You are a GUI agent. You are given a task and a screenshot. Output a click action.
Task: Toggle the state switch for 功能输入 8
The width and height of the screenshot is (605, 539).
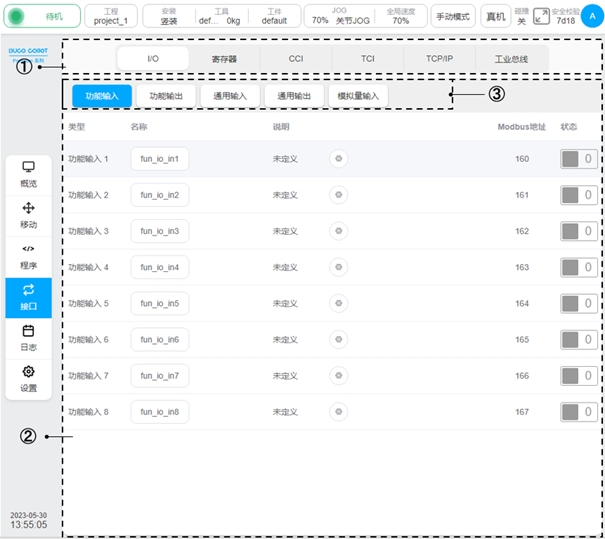pyautogui.click(x=578, y=411)
